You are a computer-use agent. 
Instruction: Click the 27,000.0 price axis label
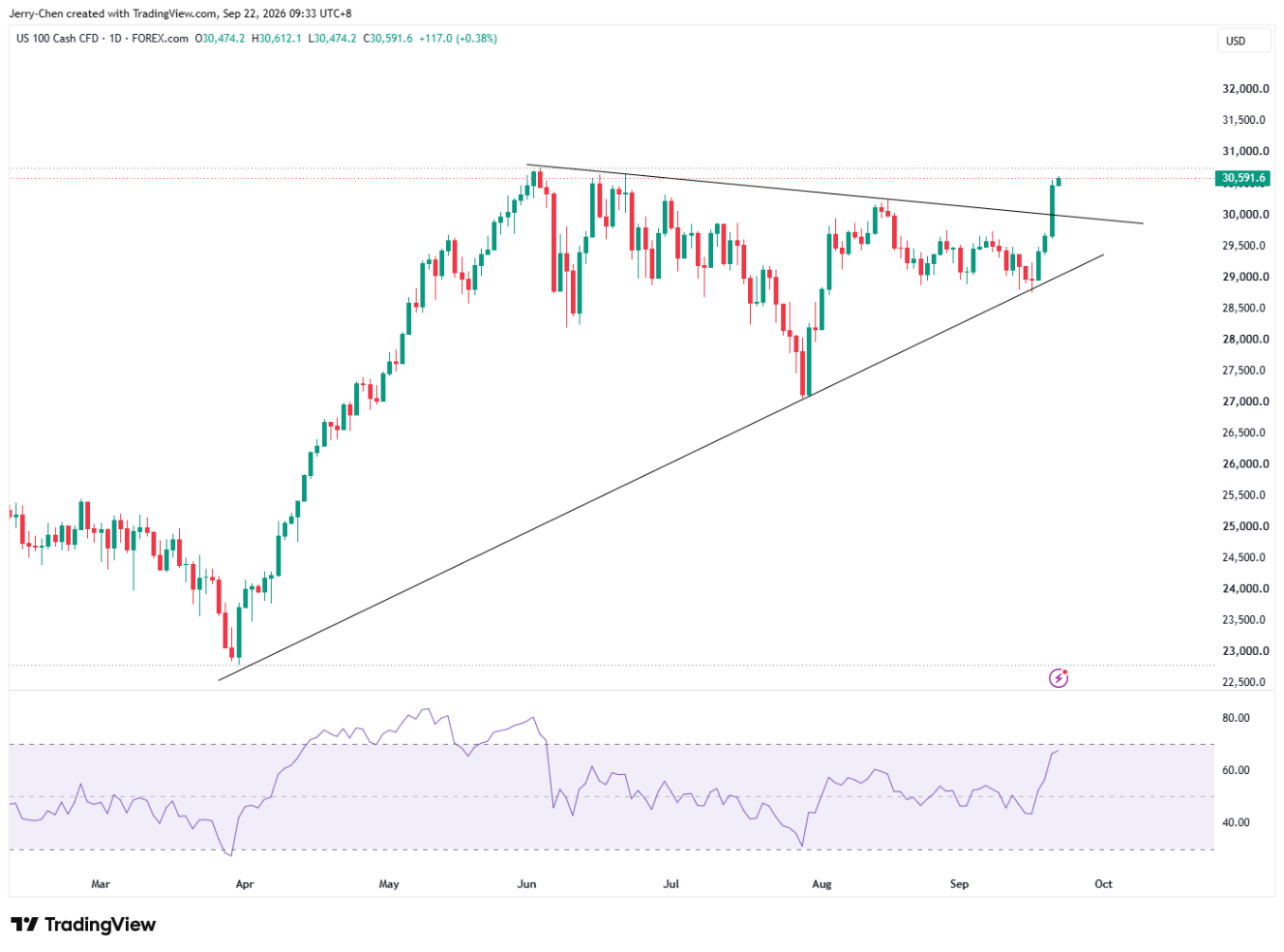click(x=1245, y=402)
